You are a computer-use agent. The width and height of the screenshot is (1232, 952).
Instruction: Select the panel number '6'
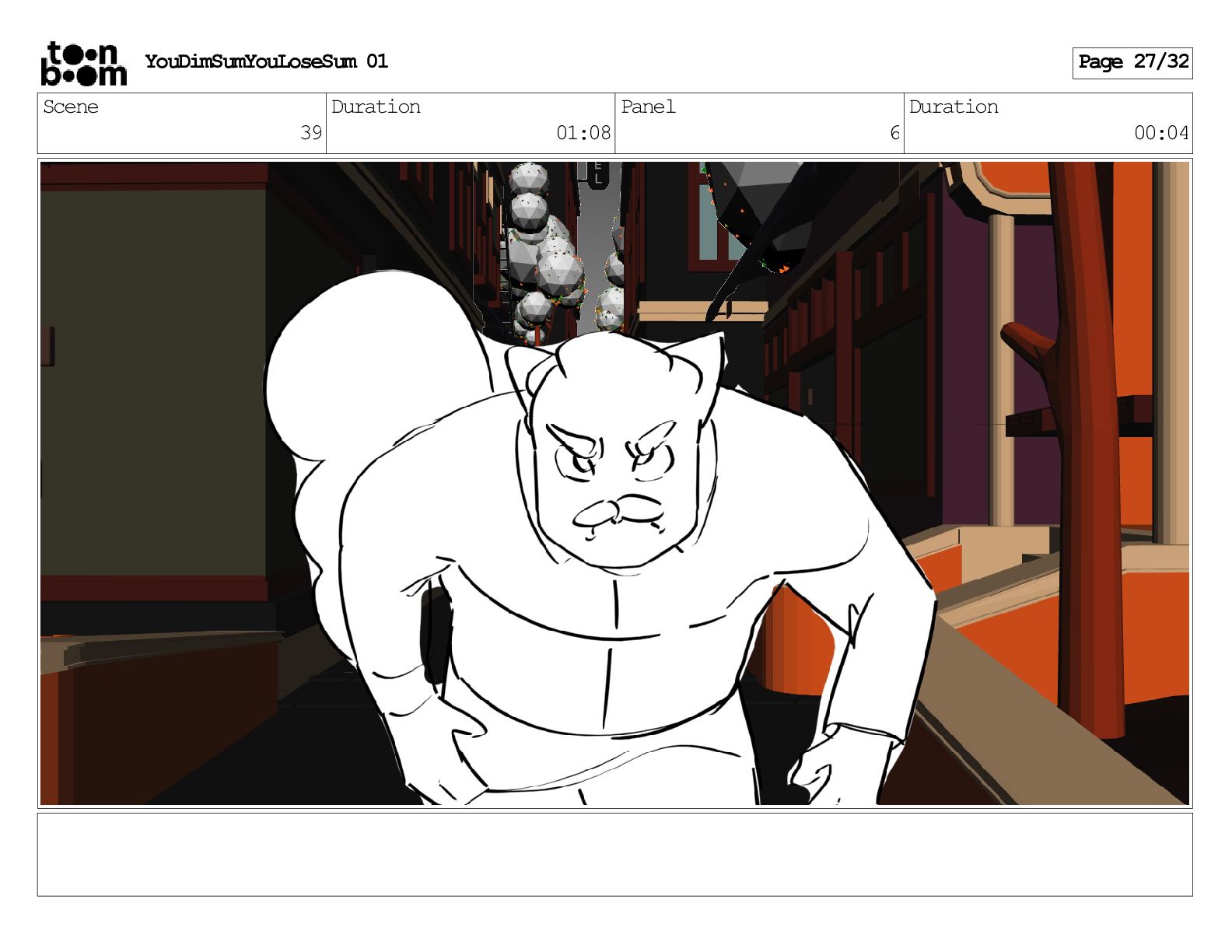[894, 133]
